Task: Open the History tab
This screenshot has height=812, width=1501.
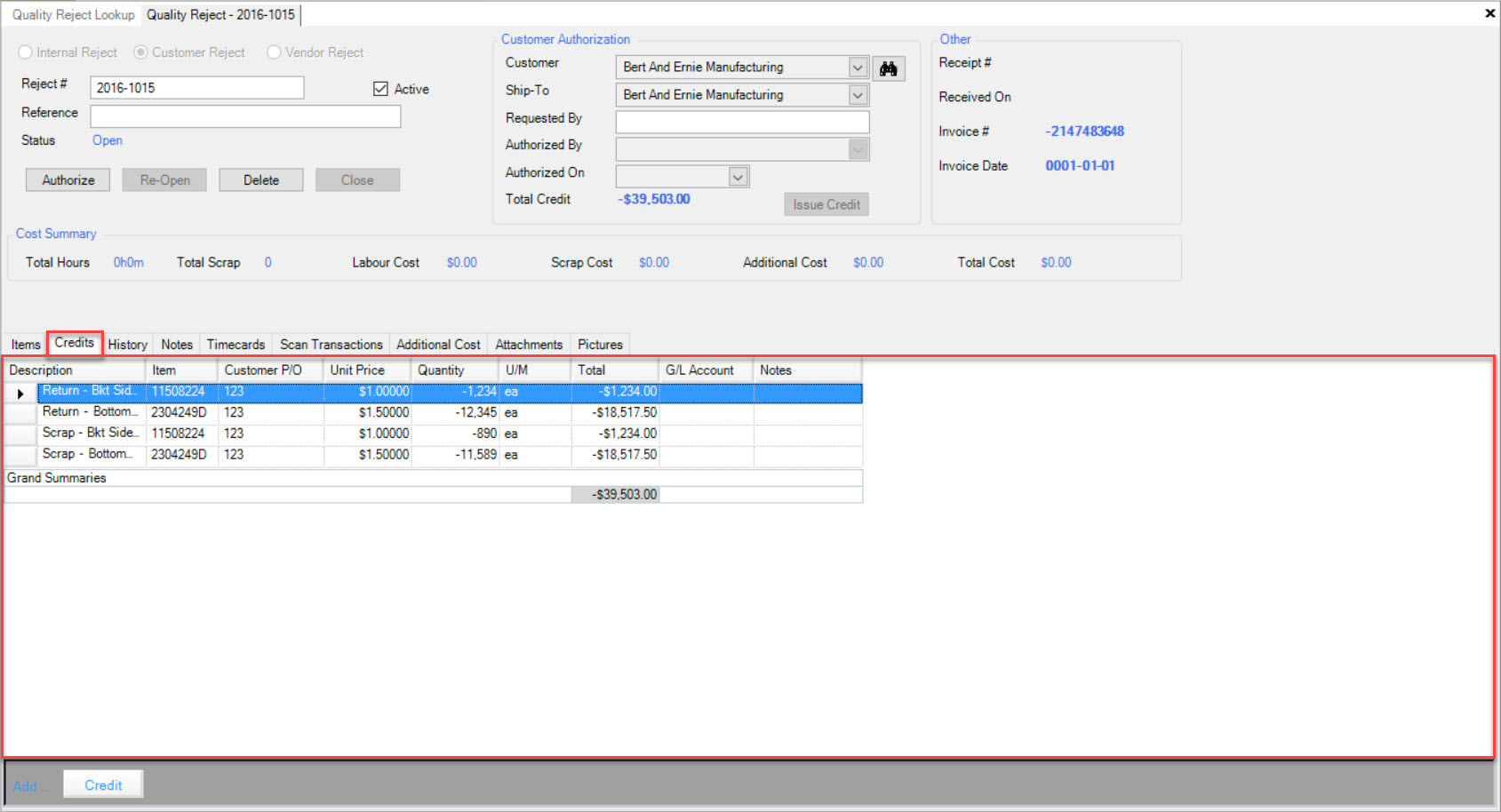Action: pos(128,345)
